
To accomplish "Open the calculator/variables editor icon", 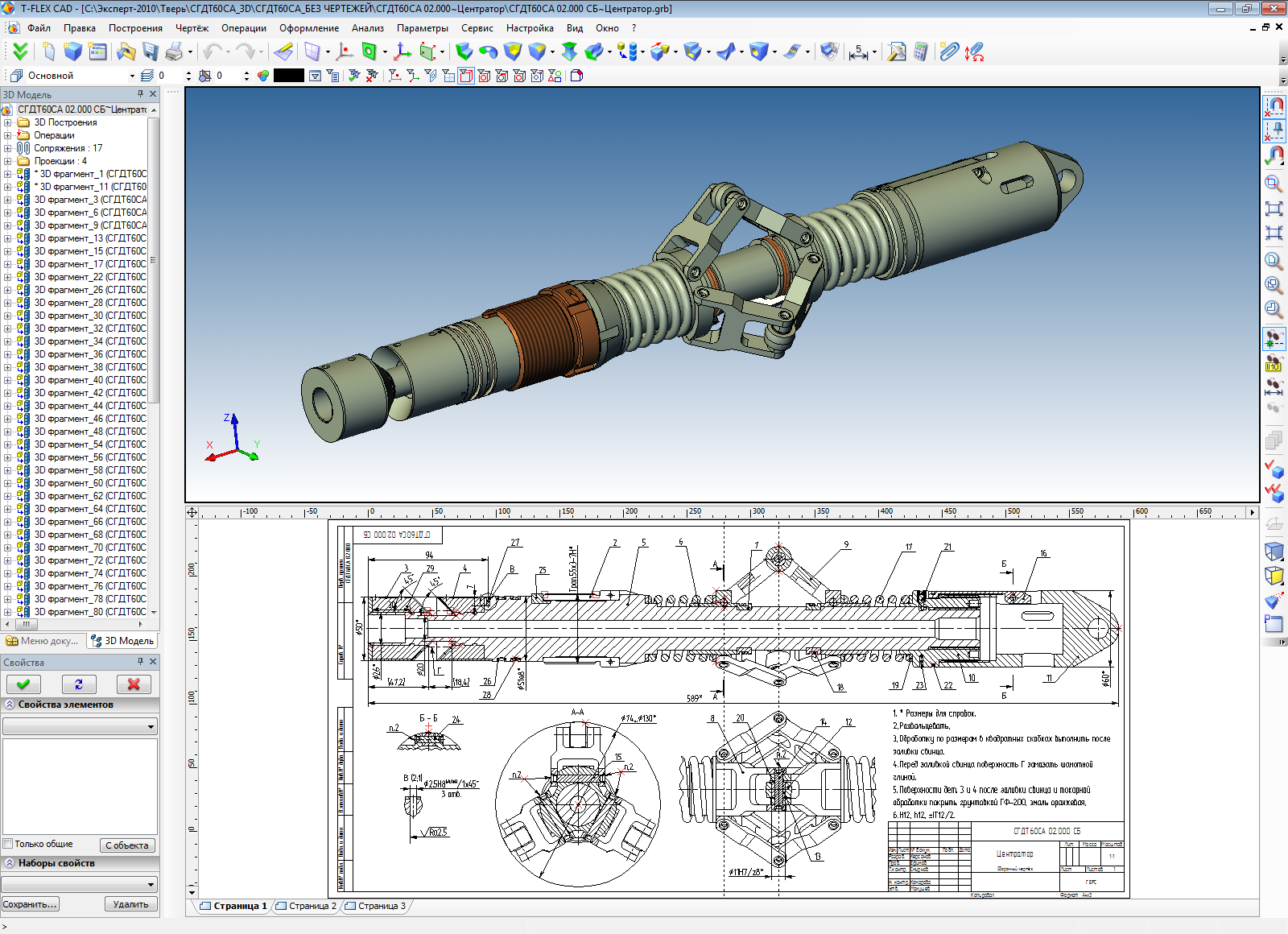I will (920, 52).
